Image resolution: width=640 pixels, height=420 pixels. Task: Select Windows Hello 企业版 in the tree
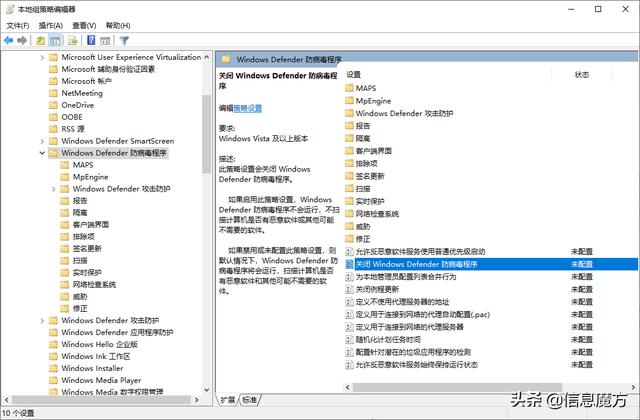click(x=99, y=344)
